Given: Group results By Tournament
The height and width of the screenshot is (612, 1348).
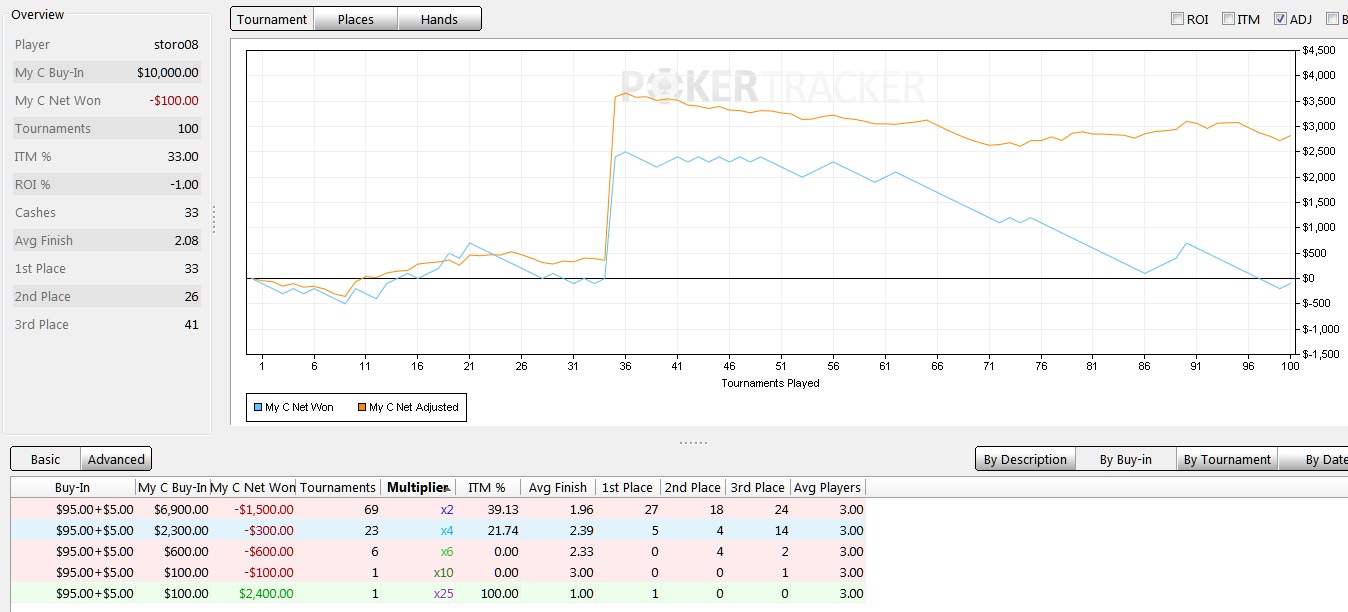Looking at the screenshot, I should pos(1227,459).
